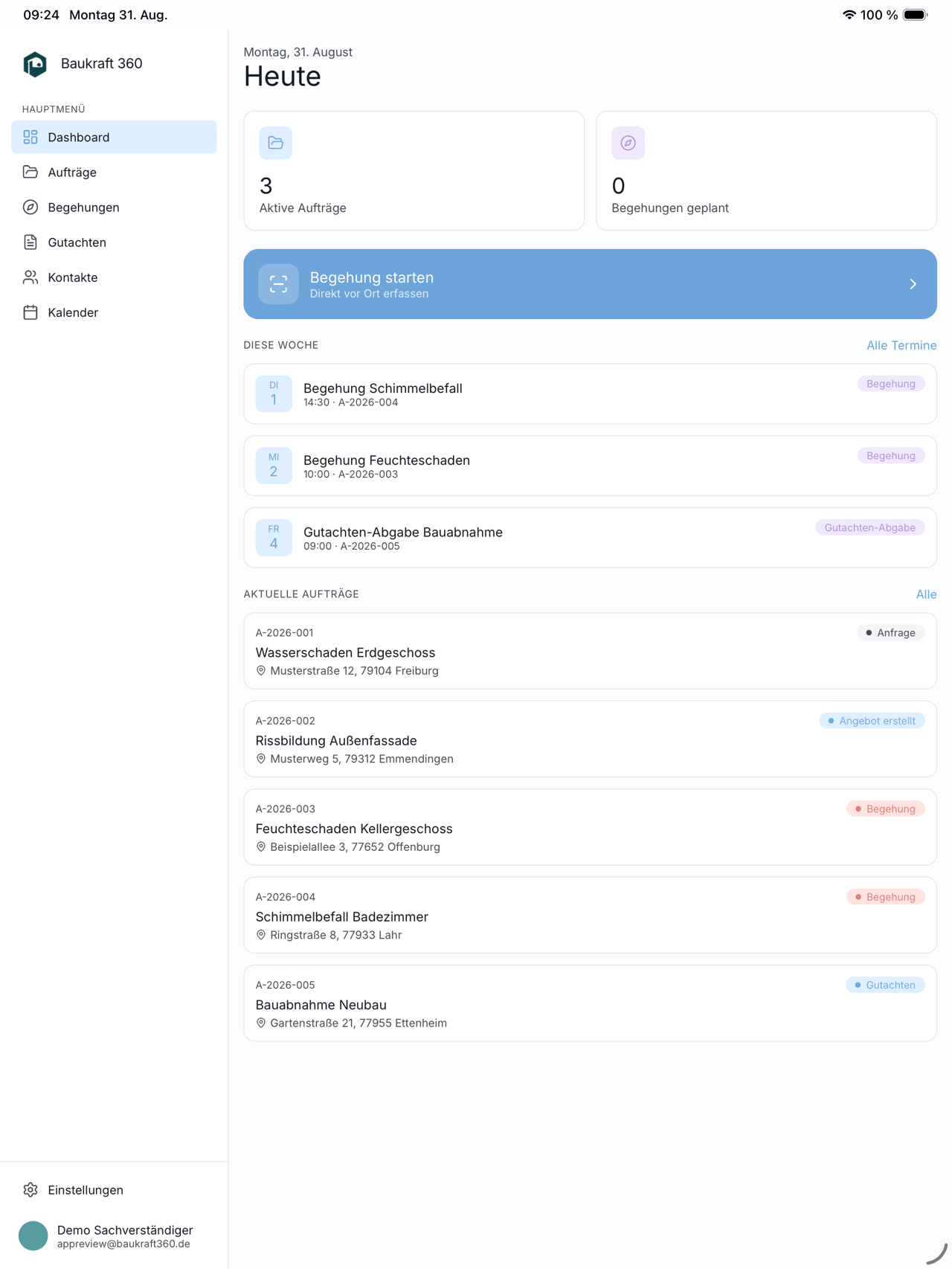Image resolution: width=952 pixels, height=1269 pixels.
Task: Open Kalender from the sidebar
Action: (114, 312)
